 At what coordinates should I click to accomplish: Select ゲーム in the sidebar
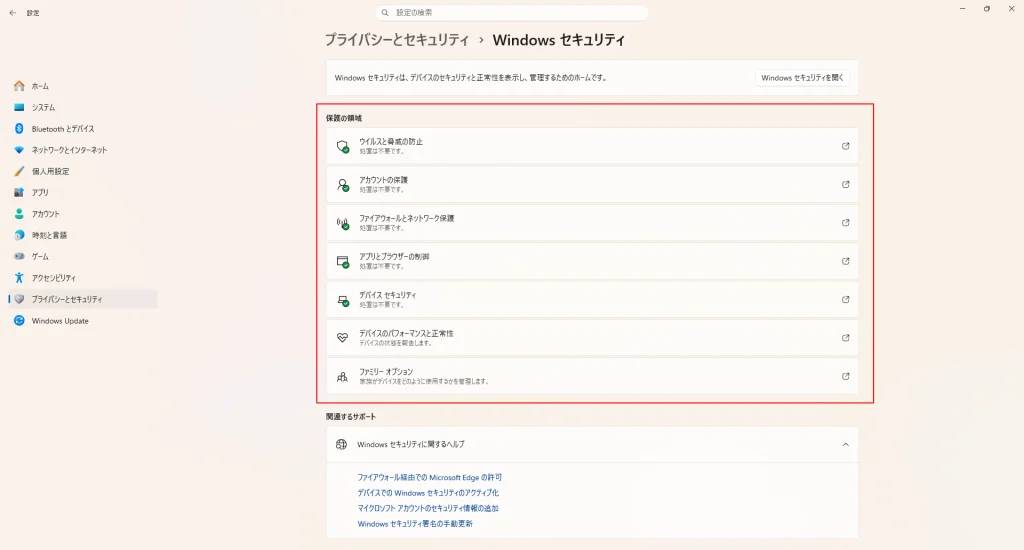(x=83, y=256)
